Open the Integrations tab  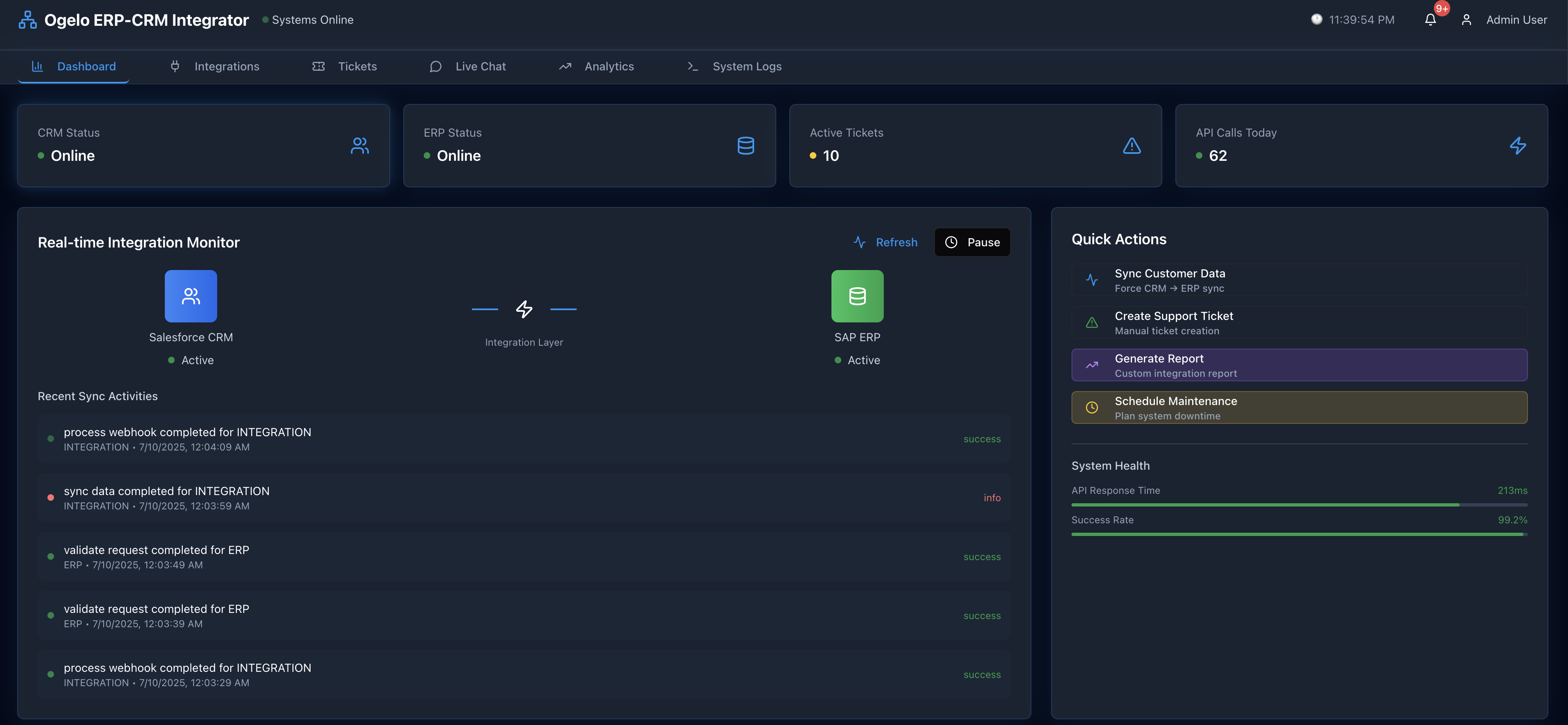(x=215, y=66)
